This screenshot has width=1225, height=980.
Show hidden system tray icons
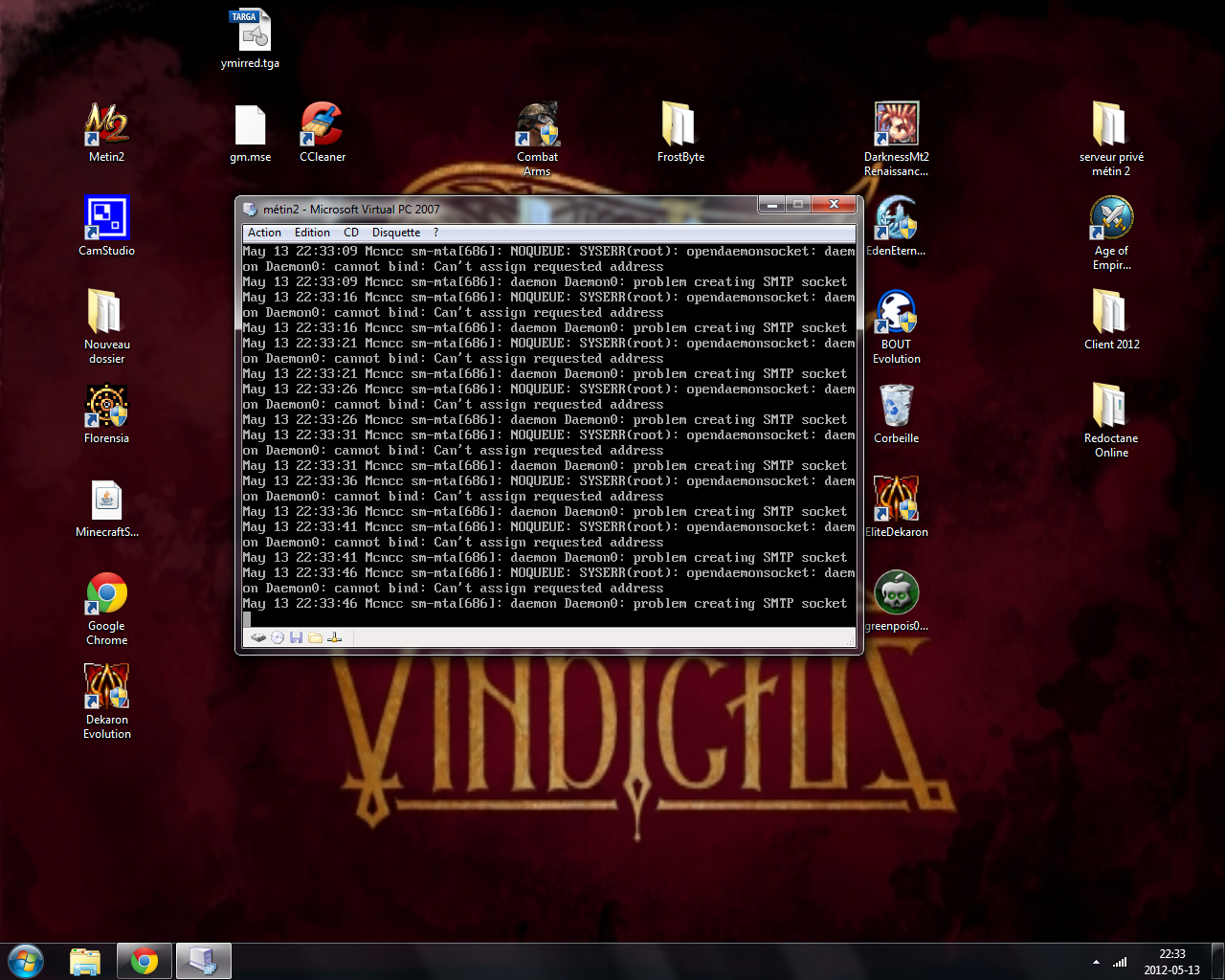pos(1096,962)
